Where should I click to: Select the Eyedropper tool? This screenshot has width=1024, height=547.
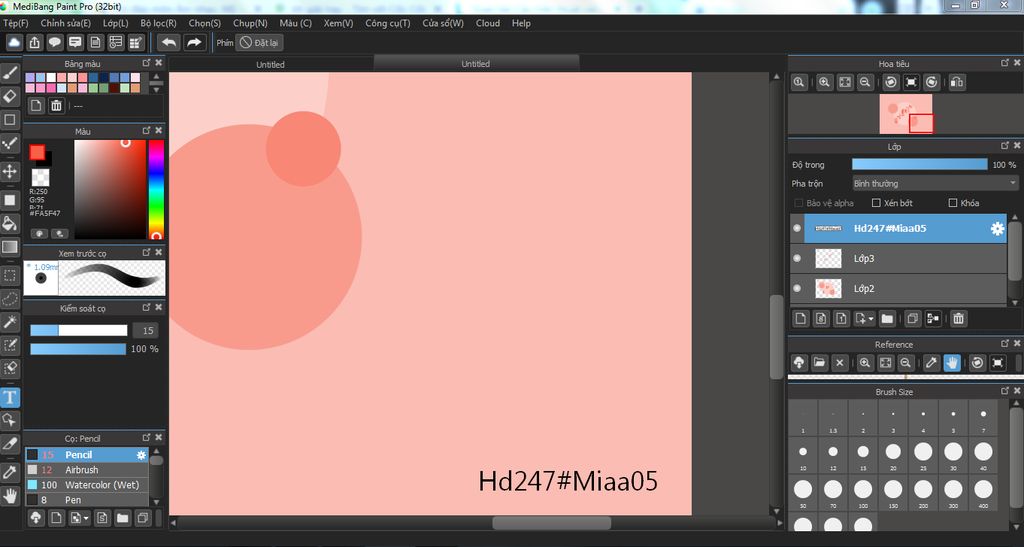click(10, 472)
